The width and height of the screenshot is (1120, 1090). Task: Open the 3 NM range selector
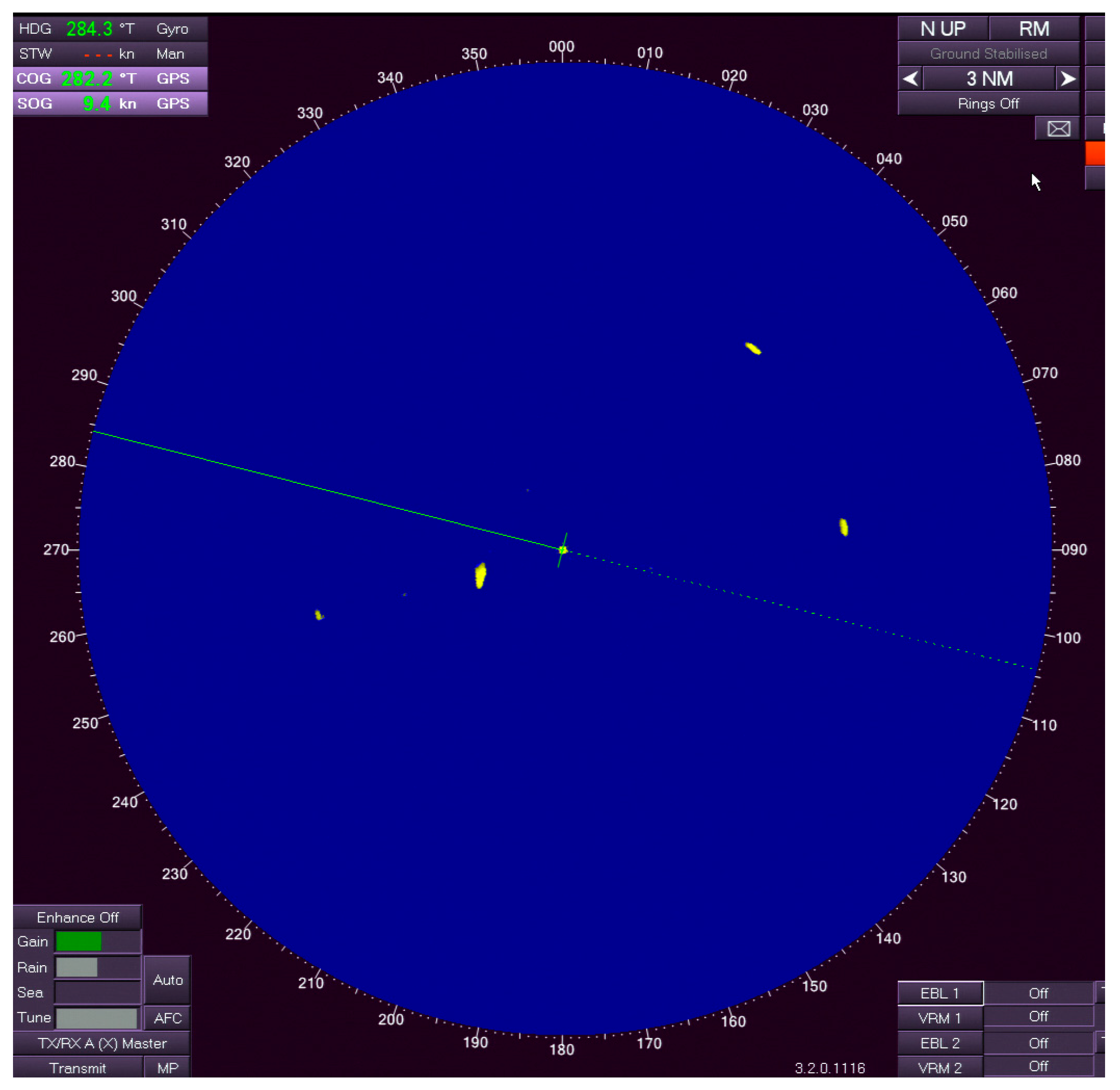coord(989,79)
